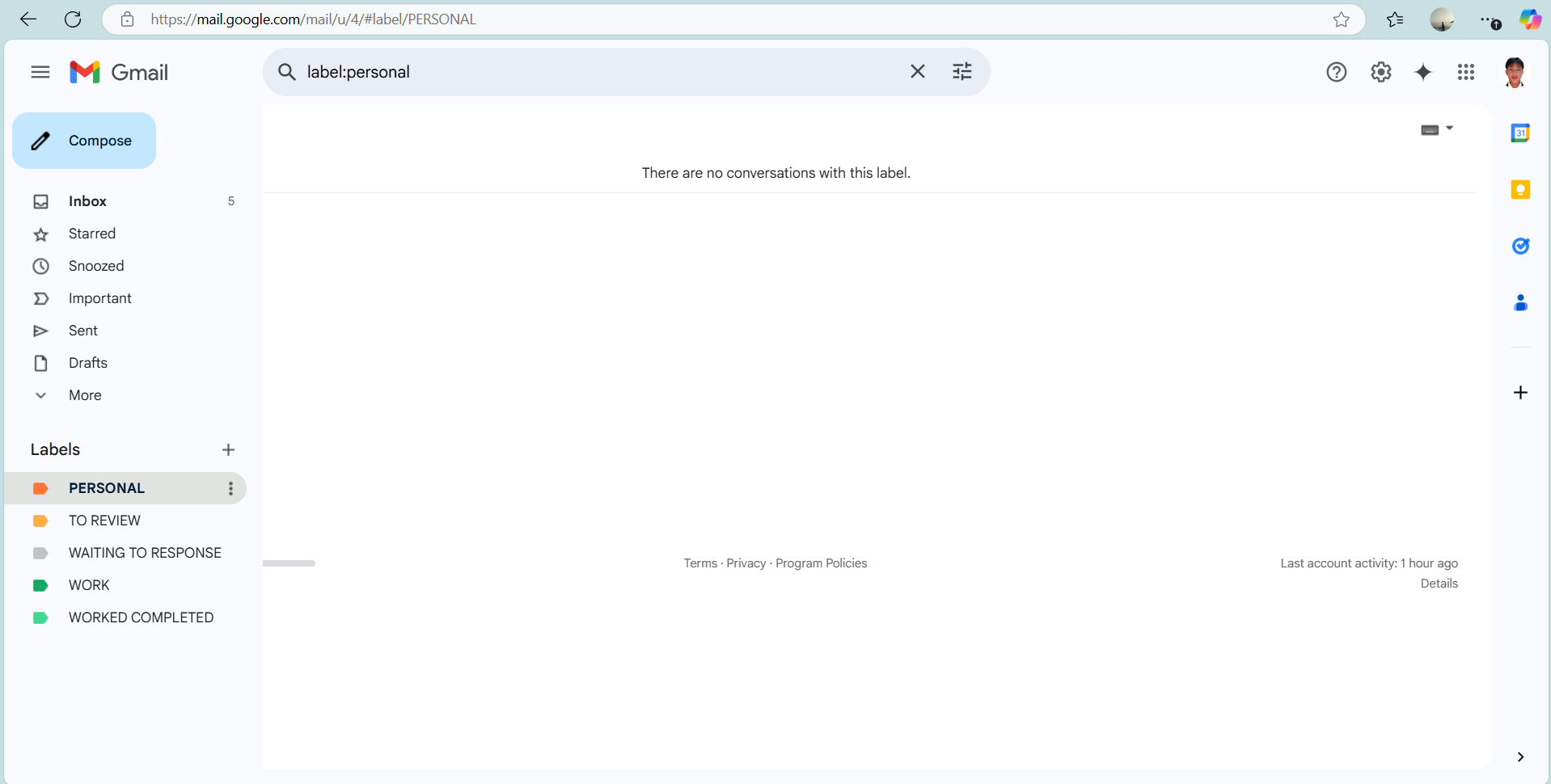
Task: Open PERSONAL label options menu
Action: (230, 488)
